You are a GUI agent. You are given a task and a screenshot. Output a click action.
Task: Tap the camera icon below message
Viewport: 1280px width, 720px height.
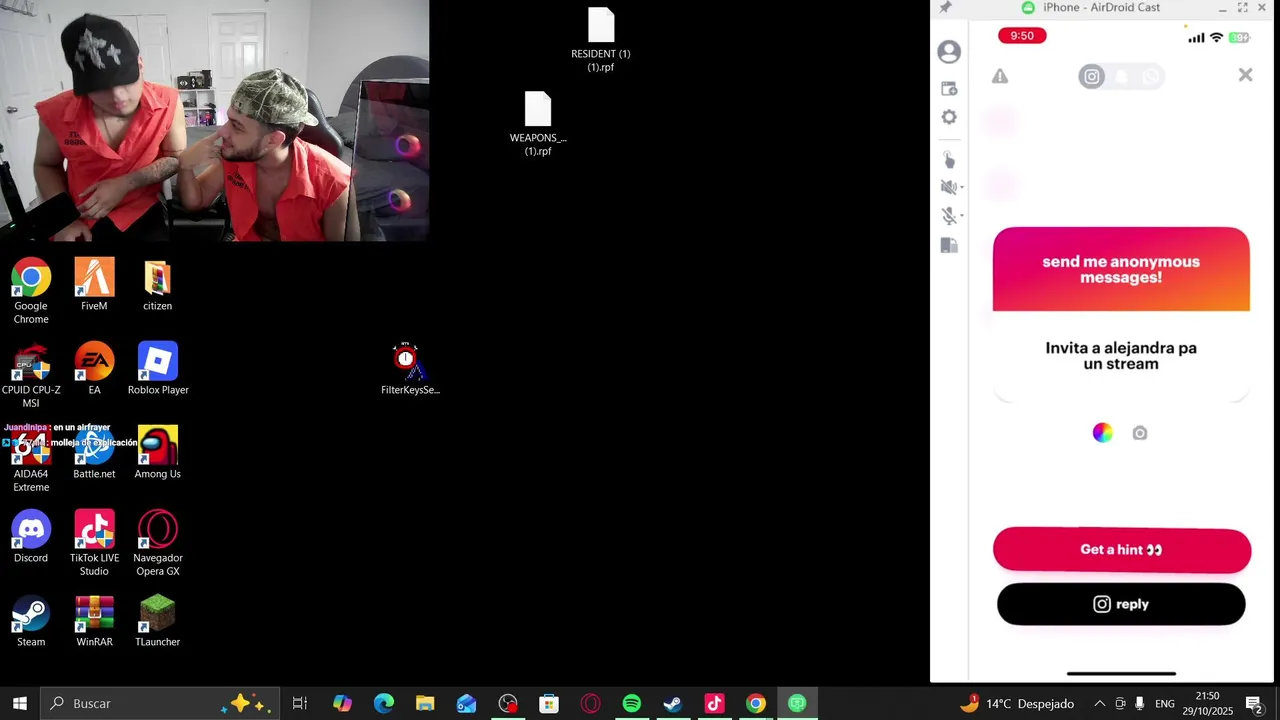tap(1140, 433)
